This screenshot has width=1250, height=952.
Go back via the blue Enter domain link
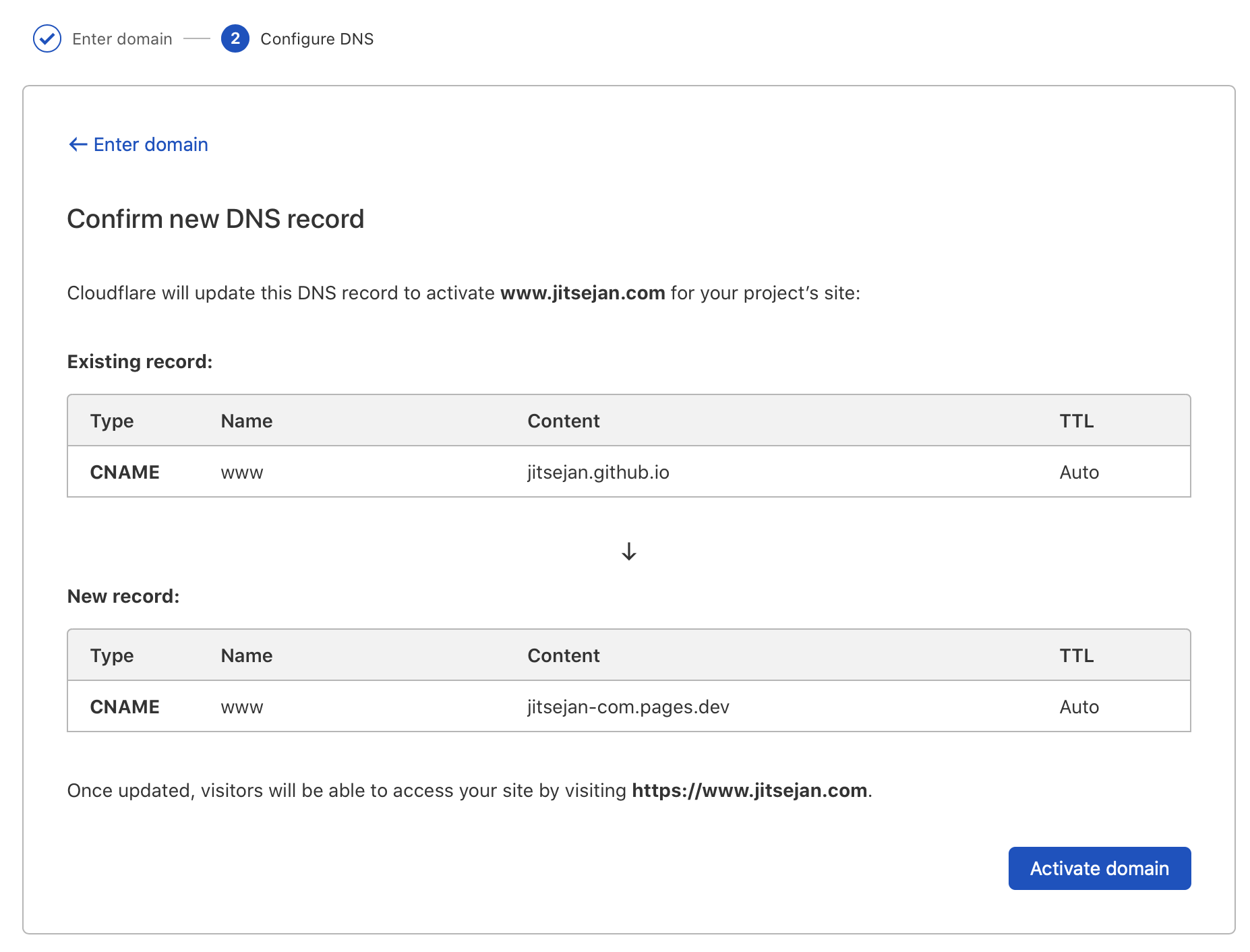[150, 144]
